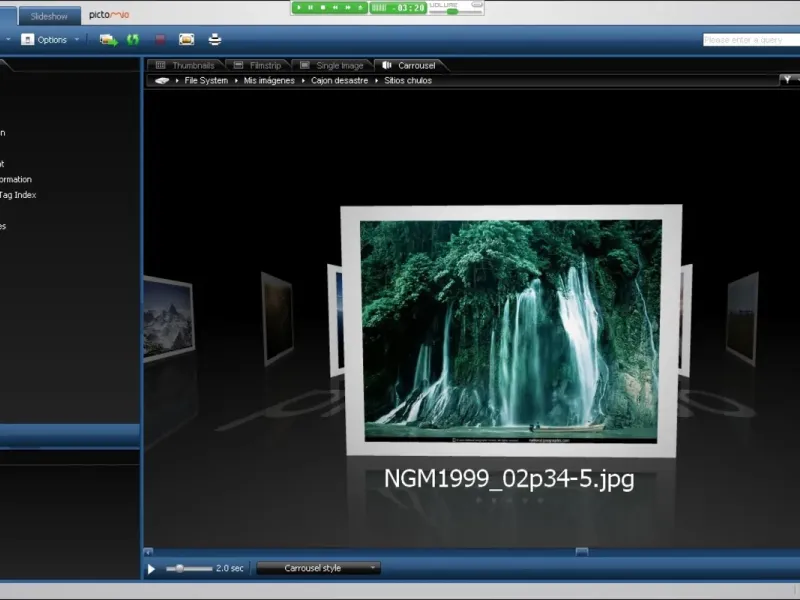
Task: Click the import images toolbar icon
Action: [x=107, y=40]
